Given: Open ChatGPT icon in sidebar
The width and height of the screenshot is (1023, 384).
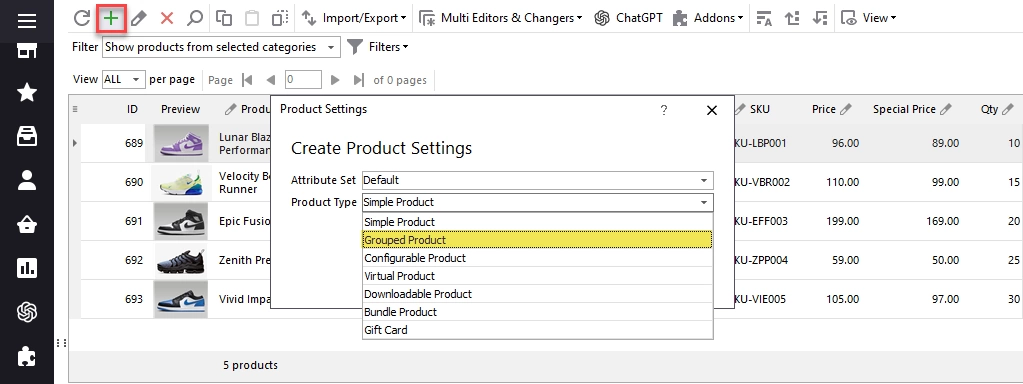Looking at the screenshot, I should pyautogui.click(x=27, y=312).
